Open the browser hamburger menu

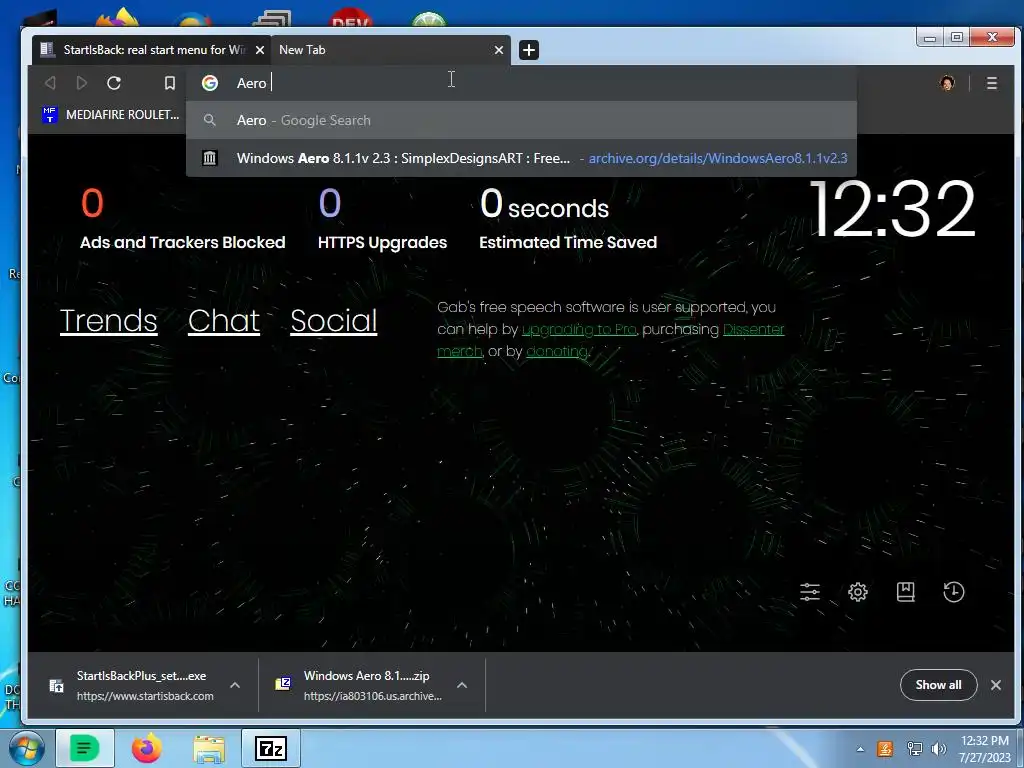click(991, 83)
